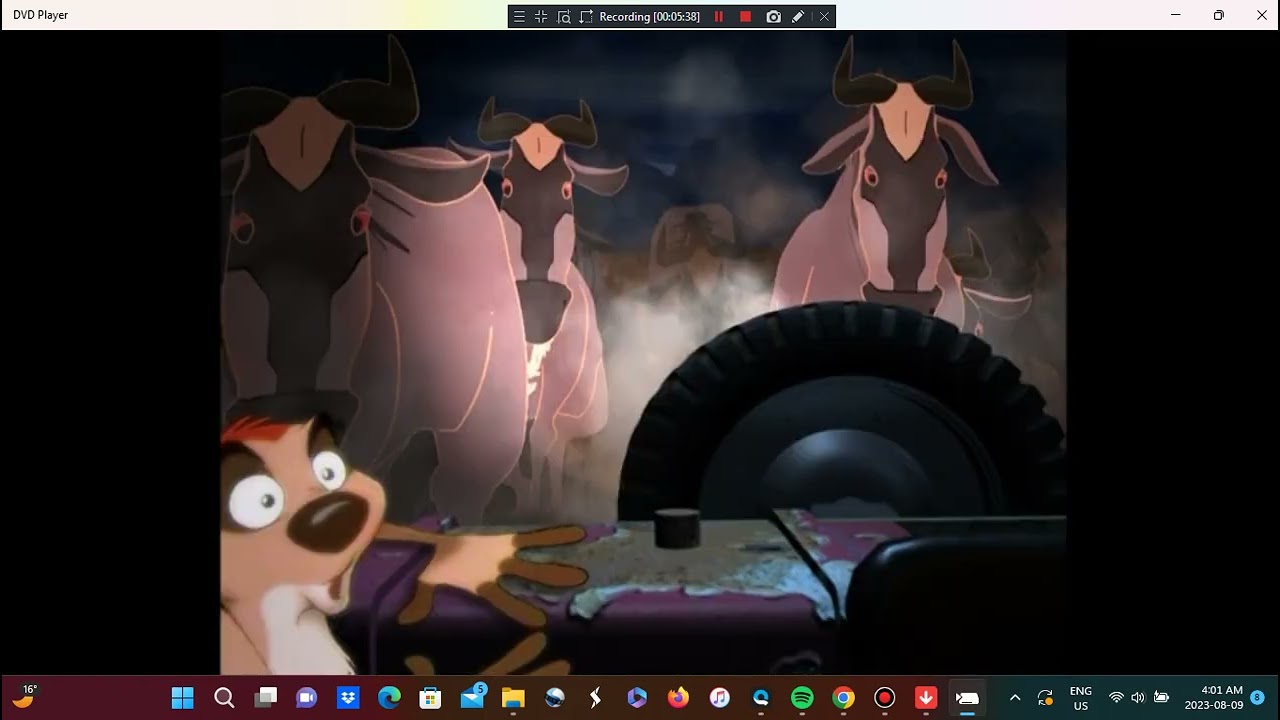
Task: Open notification center badge
Action: [1257, 698]
